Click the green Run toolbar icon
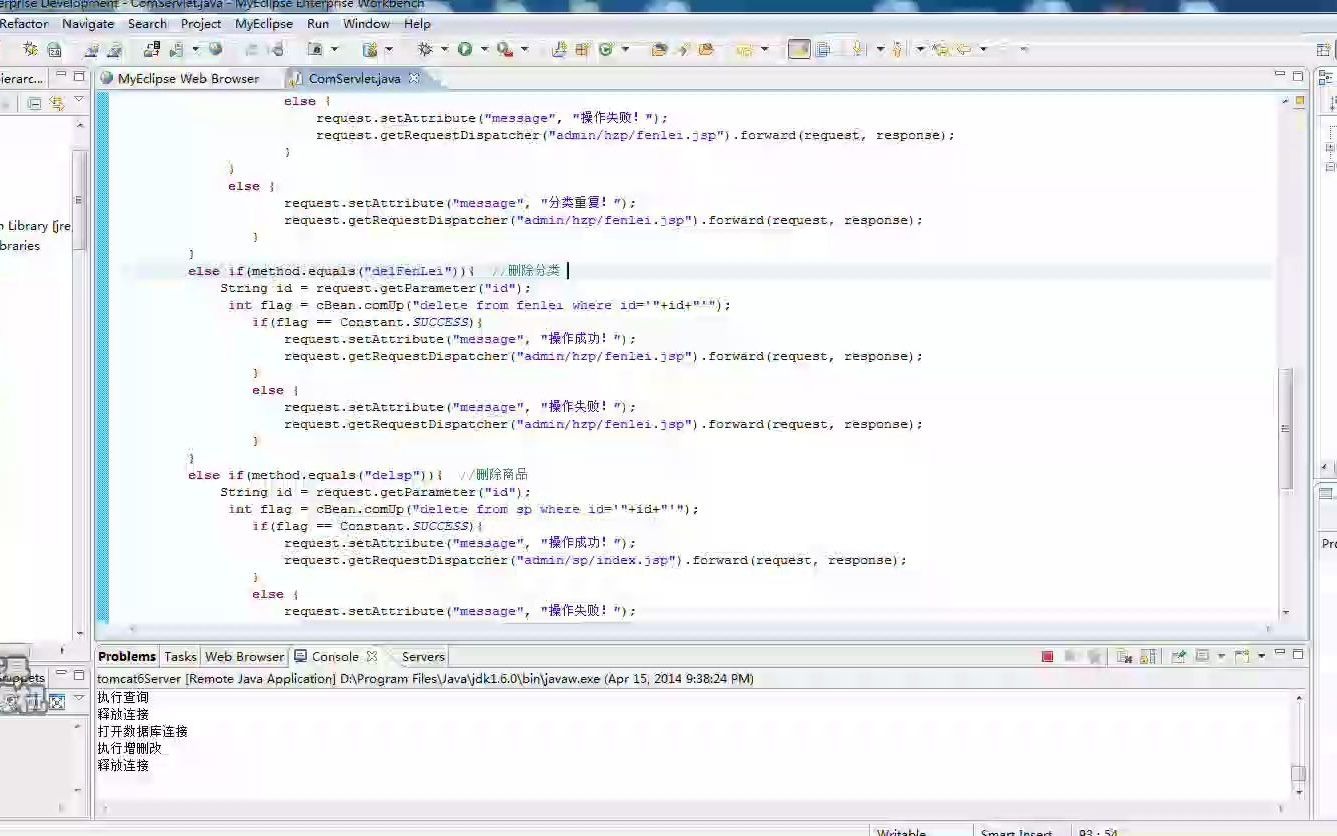This screenshot has width=1337, height=836. tap(465, 49)
